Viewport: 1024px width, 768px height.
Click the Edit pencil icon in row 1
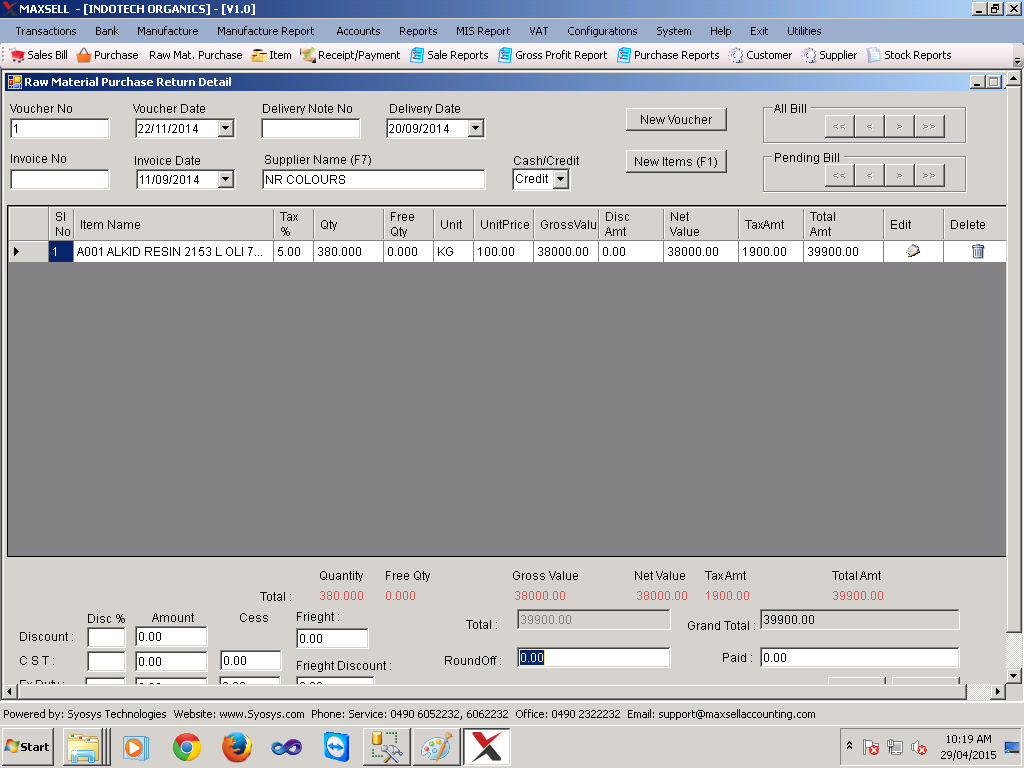click(x=913, y=251)
